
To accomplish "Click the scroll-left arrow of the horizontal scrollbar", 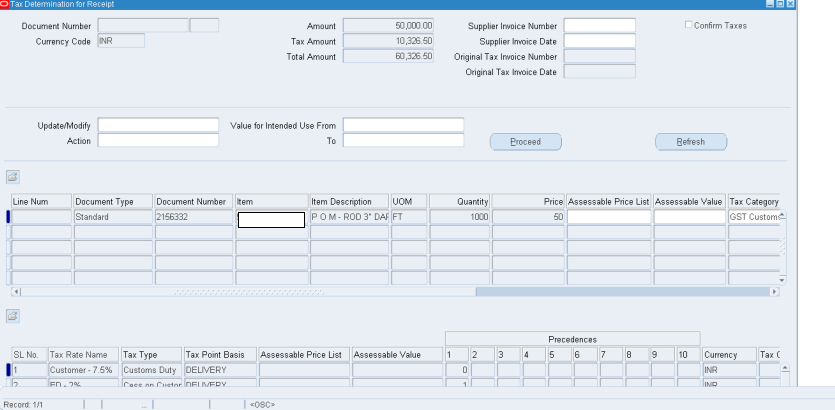I will [x=16, y=292].
